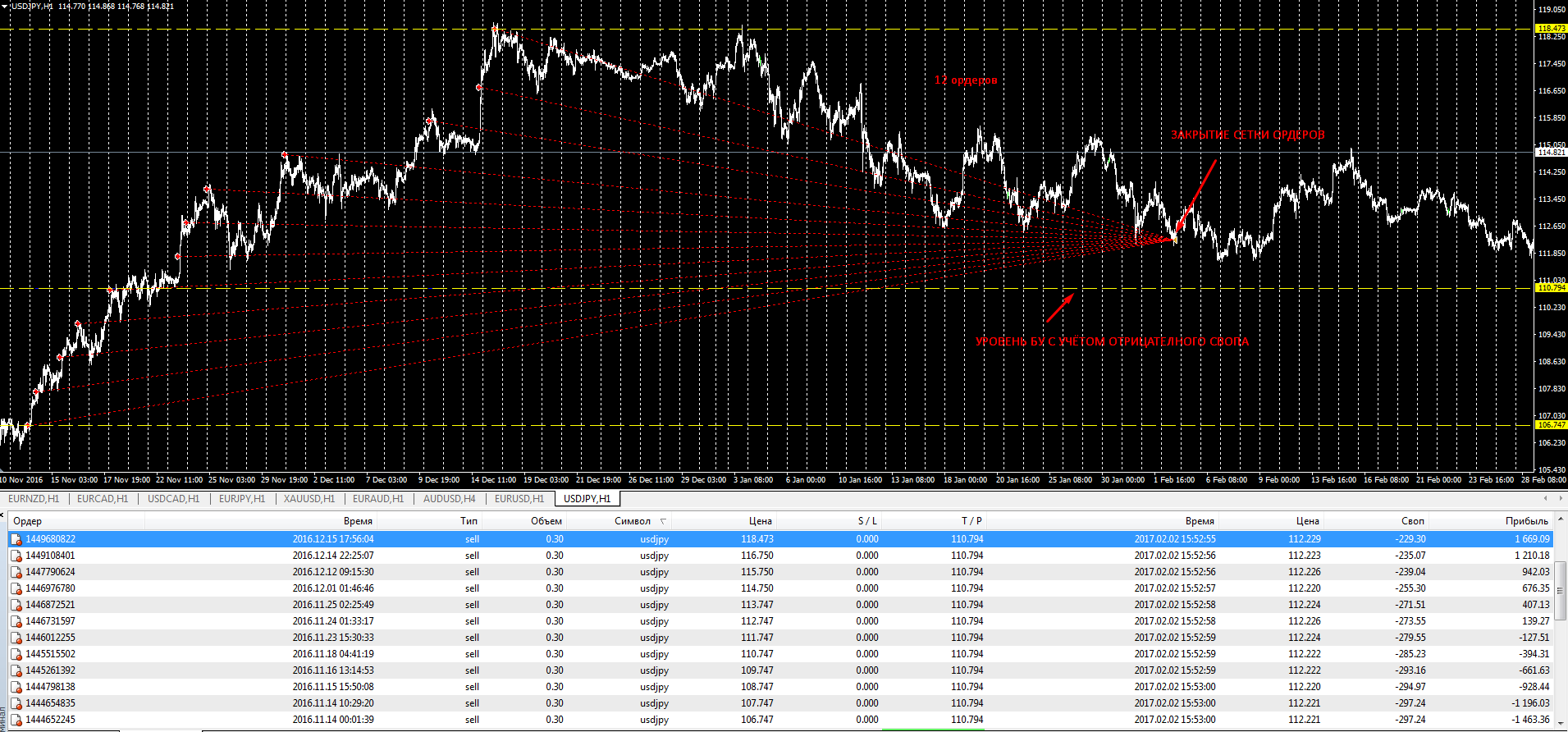Viewport: 1568px width, 732px height.
Task: Select order number 1444652245
Action: 50,720
